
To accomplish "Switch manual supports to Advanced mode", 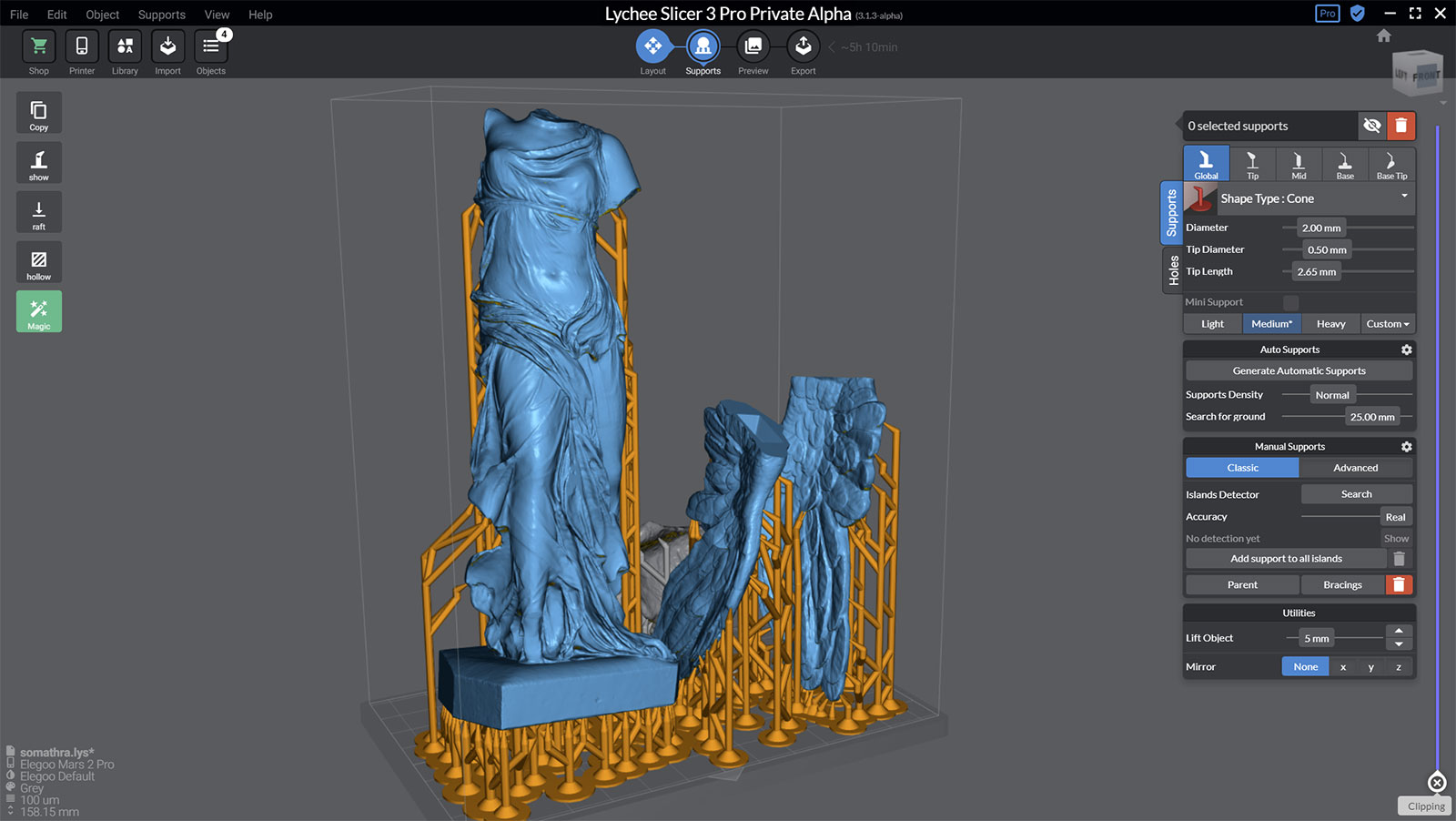I will click(1356, 468).
